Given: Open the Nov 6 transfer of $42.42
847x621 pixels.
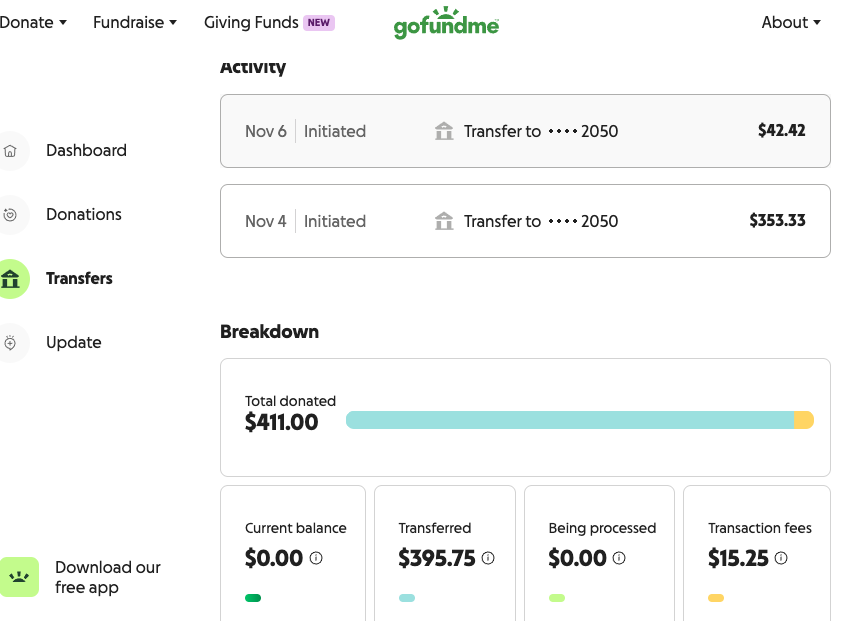Looking at the screenshot, I should 525,131.
